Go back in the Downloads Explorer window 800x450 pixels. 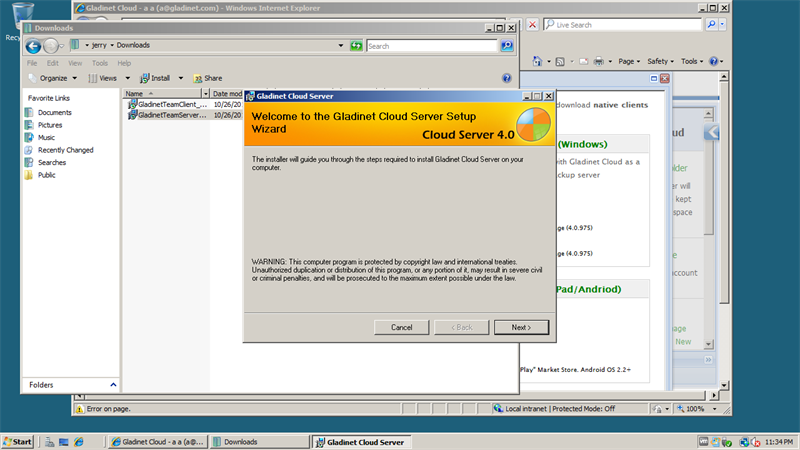click(x=33, y=46)
